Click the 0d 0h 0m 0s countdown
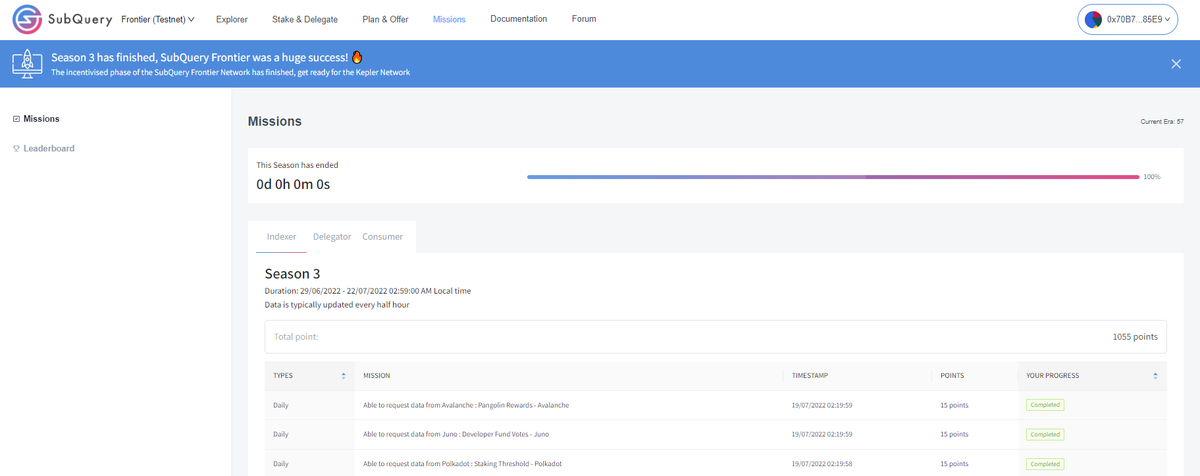This screenshot has height=476, width=1200. (293, 184)
